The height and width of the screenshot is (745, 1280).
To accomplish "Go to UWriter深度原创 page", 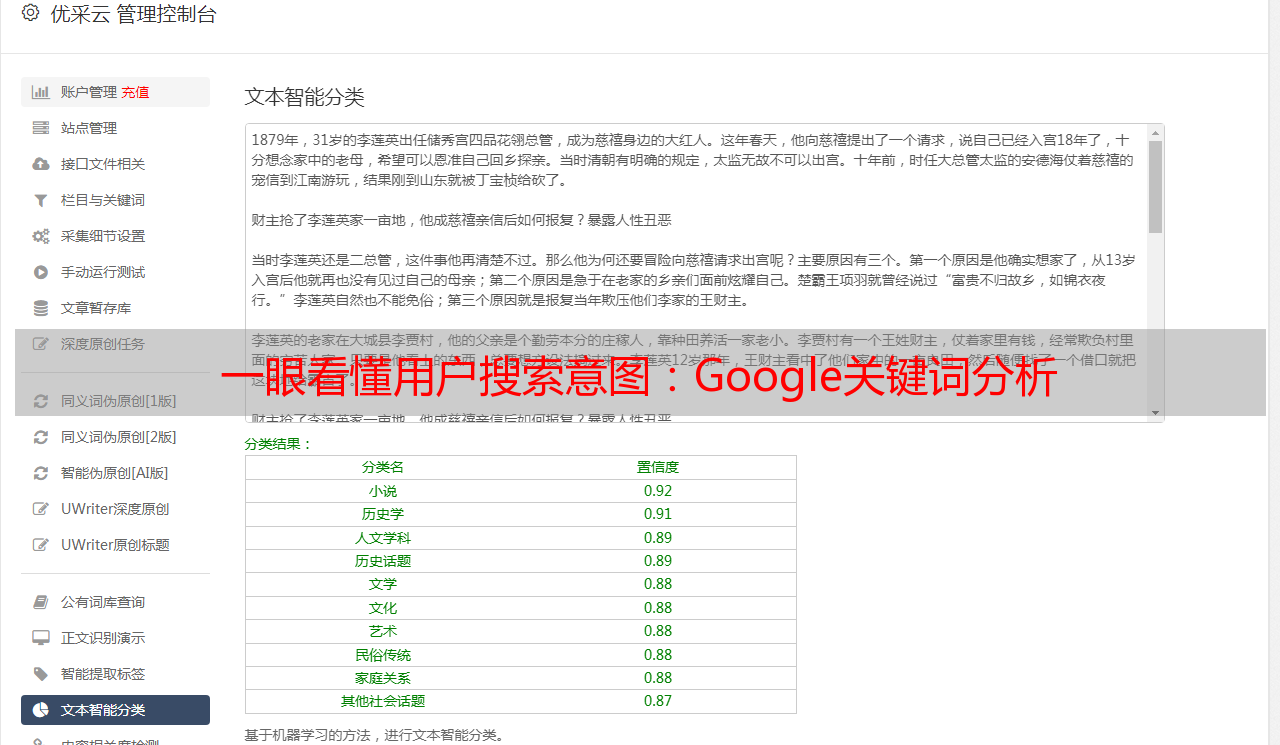I will [x=114, y=509].
